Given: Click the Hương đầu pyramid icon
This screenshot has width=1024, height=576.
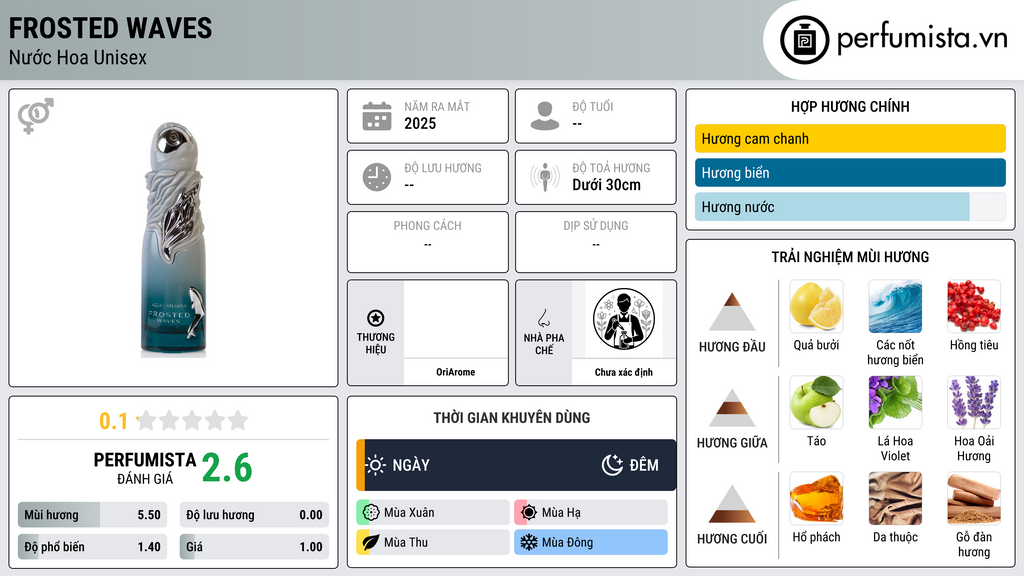Looking at the screenshot, I should coord(732,312).
